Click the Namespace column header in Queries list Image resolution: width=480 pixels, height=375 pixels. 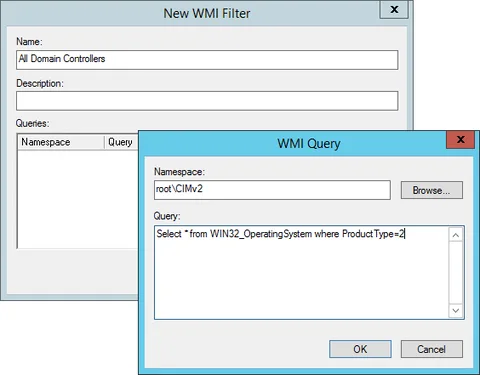coord(61,142)
